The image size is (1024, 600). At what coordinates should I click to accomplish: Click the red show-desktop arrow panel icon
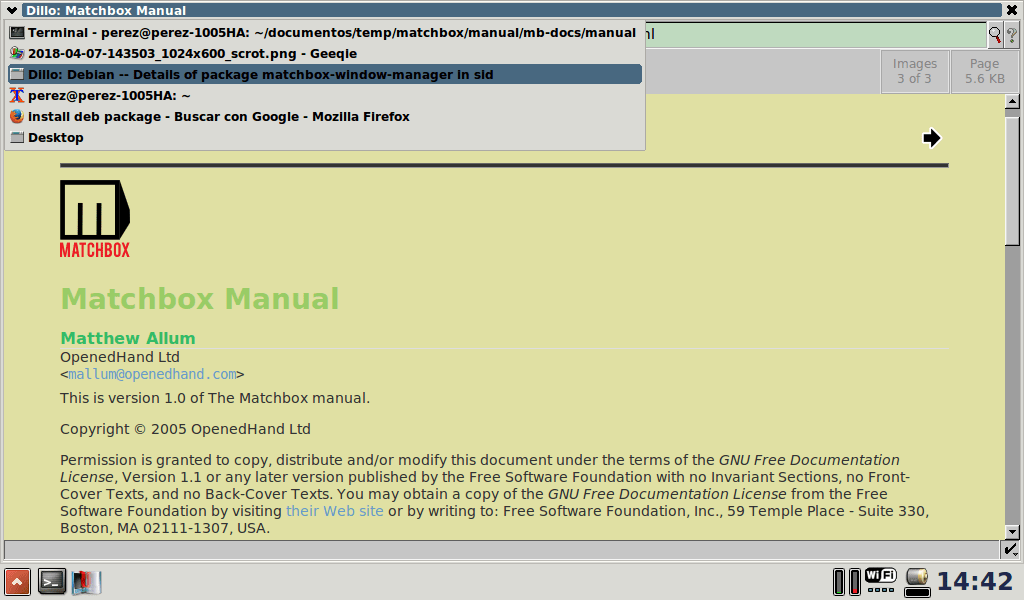point(17,581)
